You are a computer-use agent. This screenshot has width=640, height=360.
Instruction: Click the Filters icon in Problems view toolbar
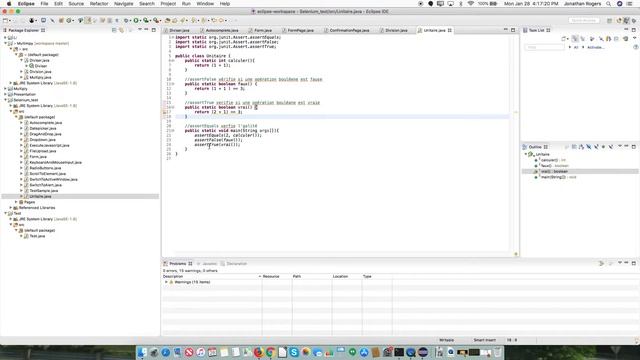tap(601, 264)
